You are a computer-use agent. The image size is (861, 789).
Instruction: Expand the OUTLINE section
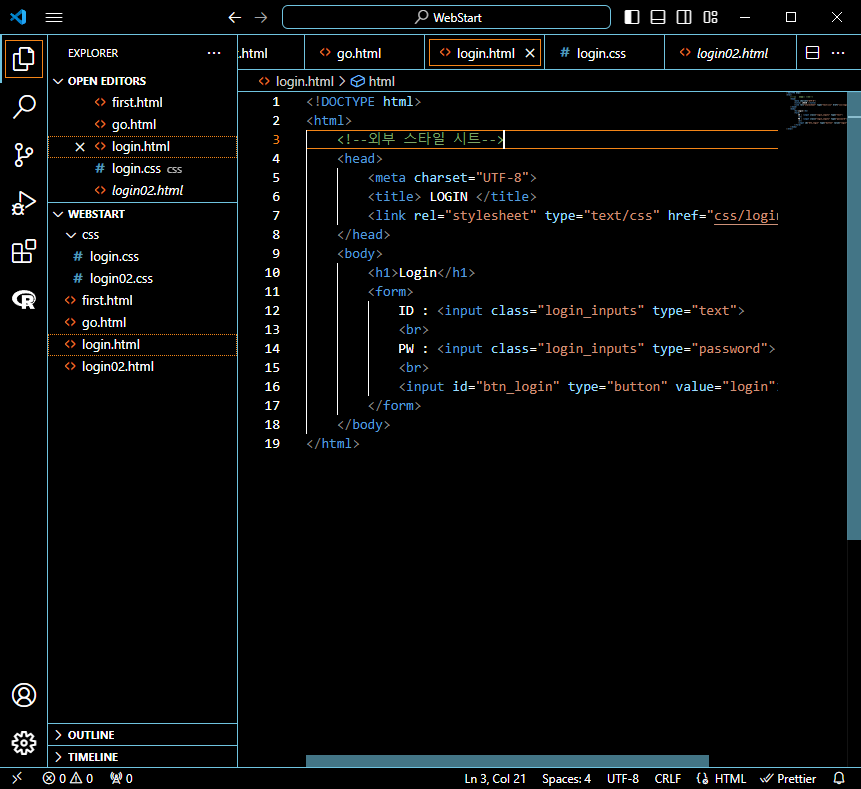pos(143,735)
